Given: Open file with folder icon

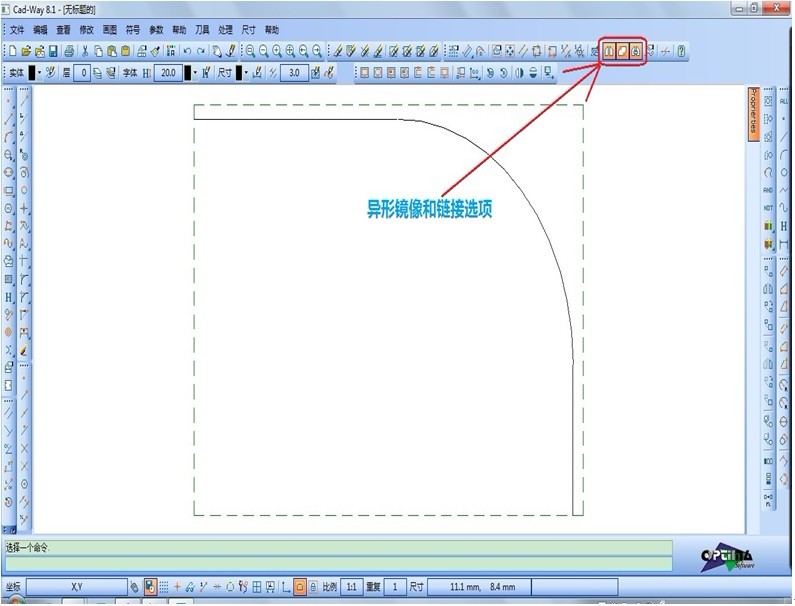Looking at the screenshot, I should click(x=26, y=51).
